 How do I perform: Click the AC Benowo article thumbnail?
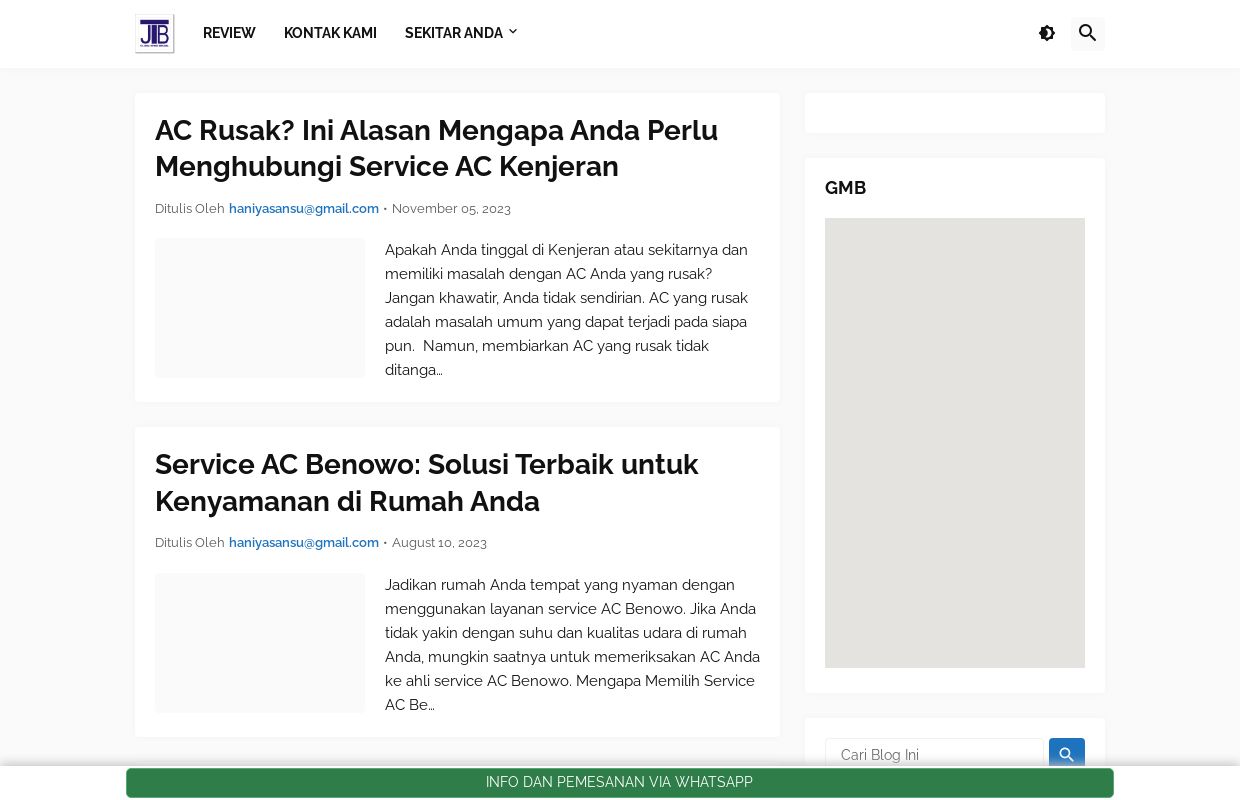pos(260,643)
